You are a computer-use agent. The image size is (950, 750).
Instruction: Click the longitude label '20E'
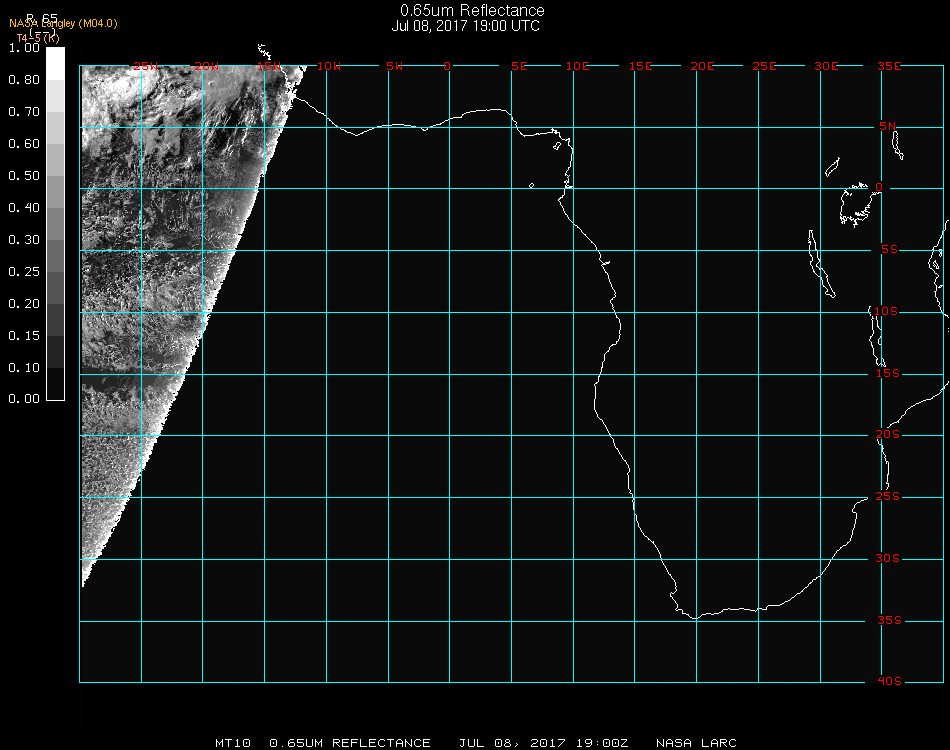(x=702, y=67)
